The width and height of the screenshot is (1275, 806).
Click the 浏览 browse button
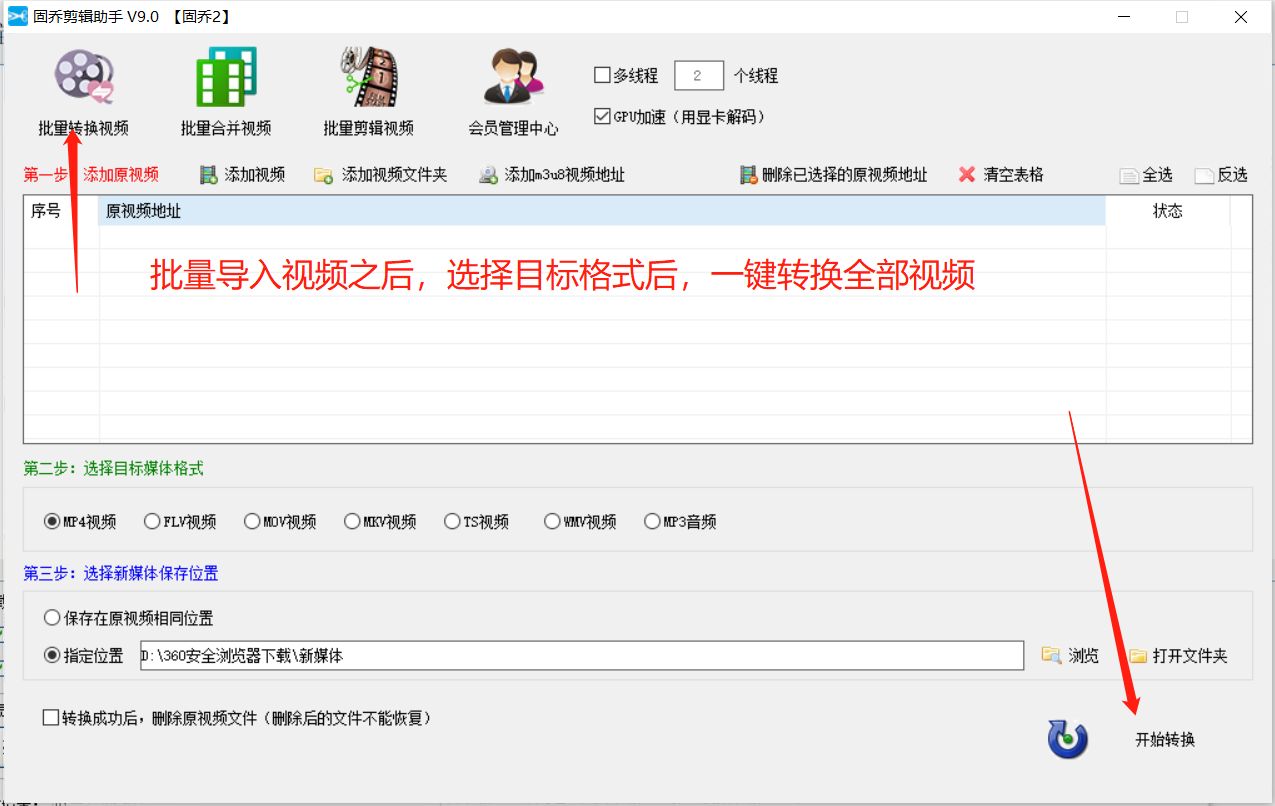(1070, 655)
